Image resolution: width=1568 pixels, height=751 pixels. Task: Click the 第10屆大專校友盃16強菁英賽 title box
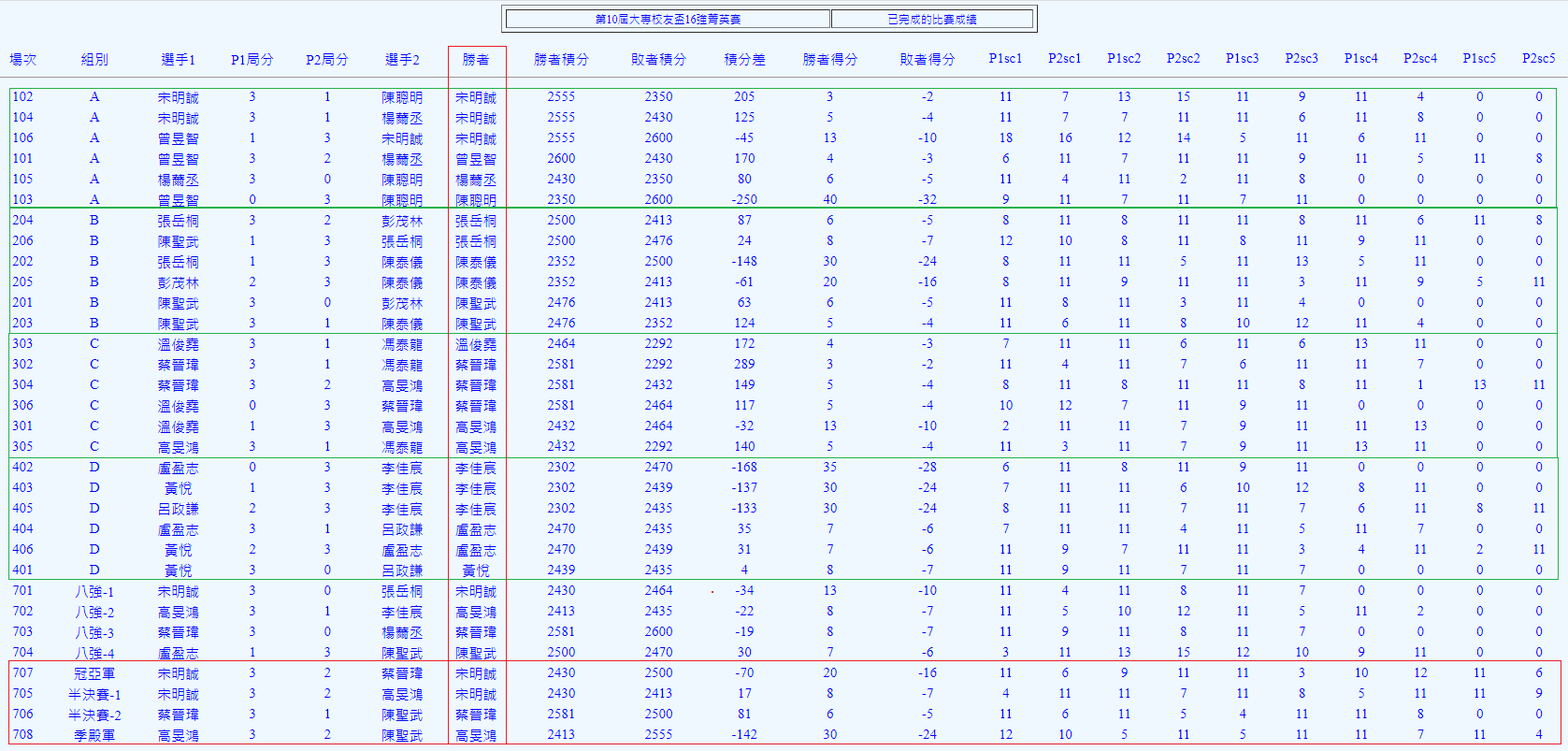point(668,19)
